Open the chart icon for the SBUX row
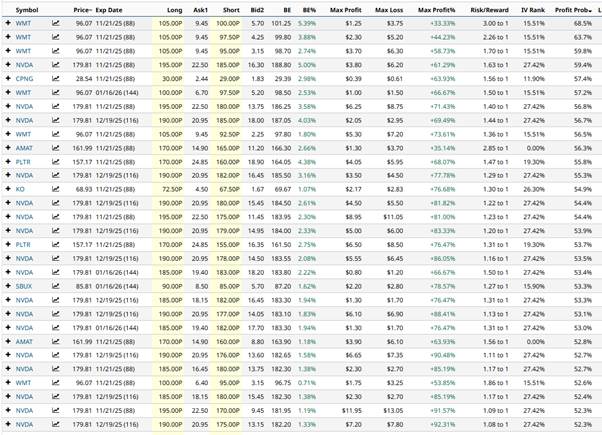 56,286
